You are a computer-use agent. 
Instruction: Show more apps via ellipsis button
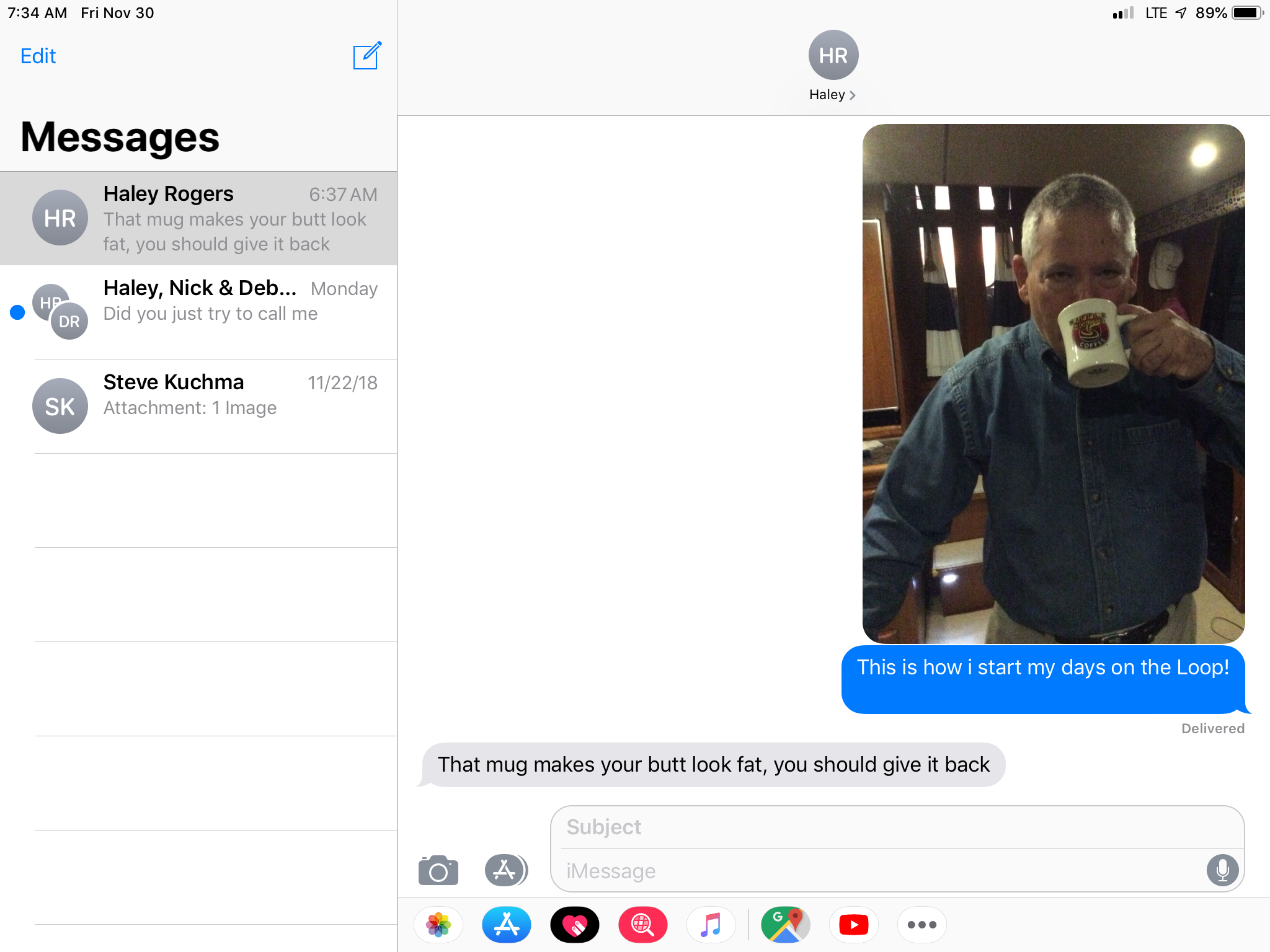(921, 925)
